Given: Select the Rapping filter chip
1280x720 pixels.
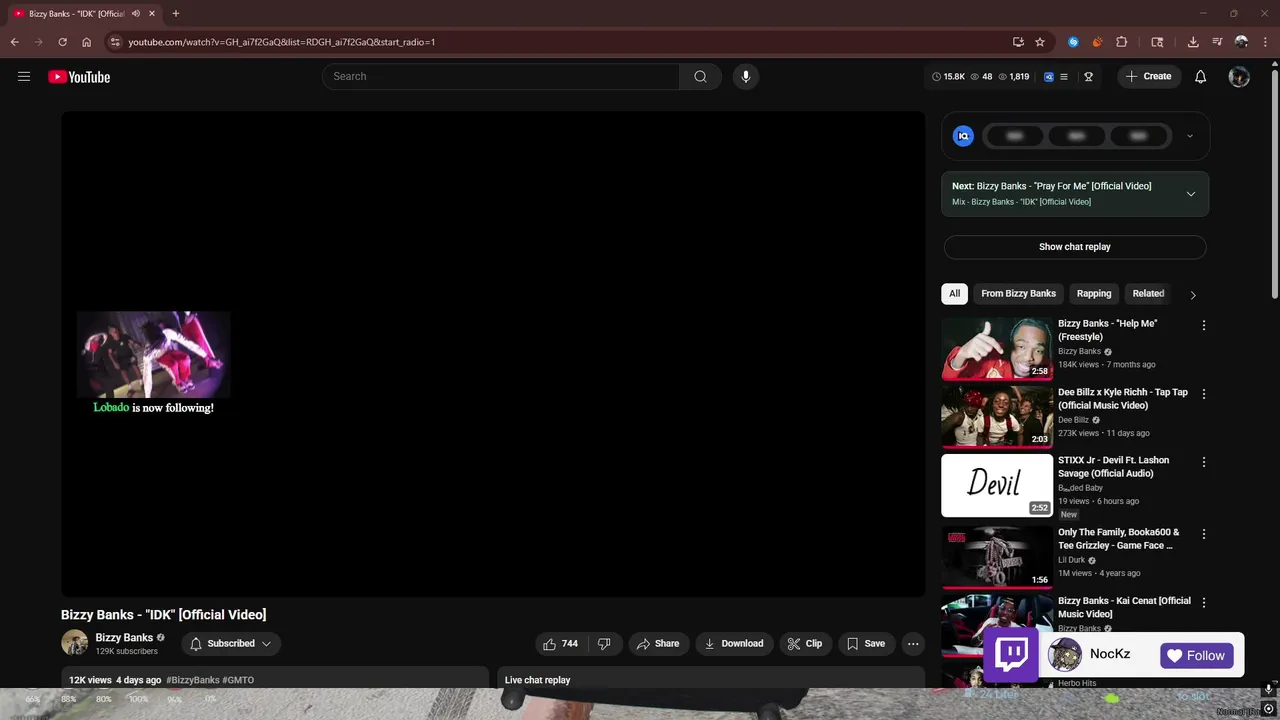Looking at the screenshot, I should 1094,294.
